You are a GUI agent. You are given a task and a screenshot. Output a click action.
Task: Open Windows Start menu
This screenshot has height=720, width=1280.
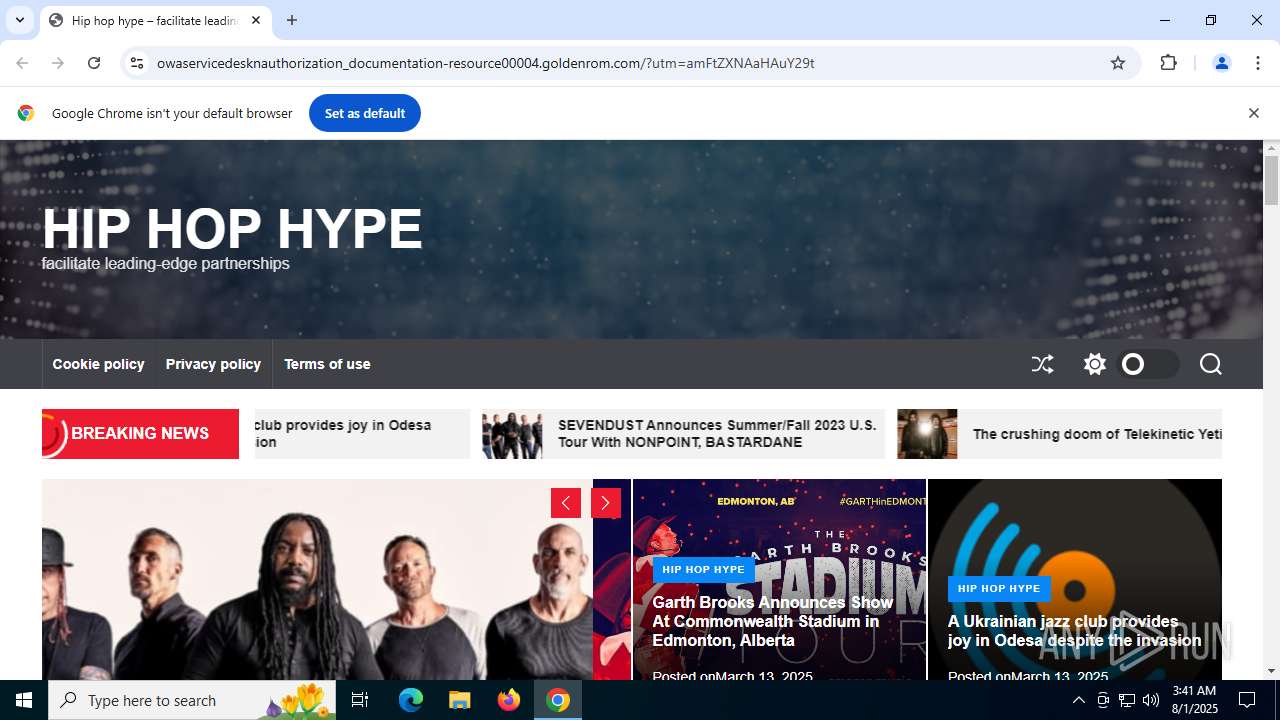pyautogui.click(x=24, y=700)
